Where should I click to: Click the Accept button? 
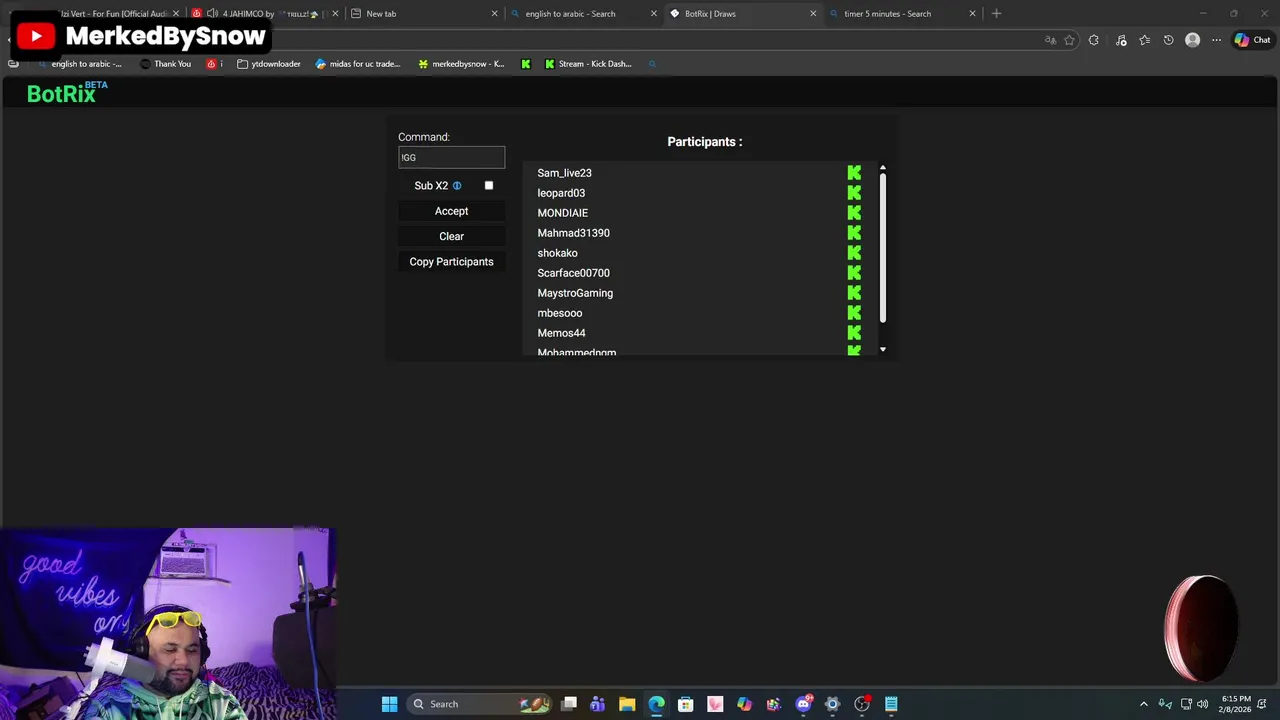[451, 211]
